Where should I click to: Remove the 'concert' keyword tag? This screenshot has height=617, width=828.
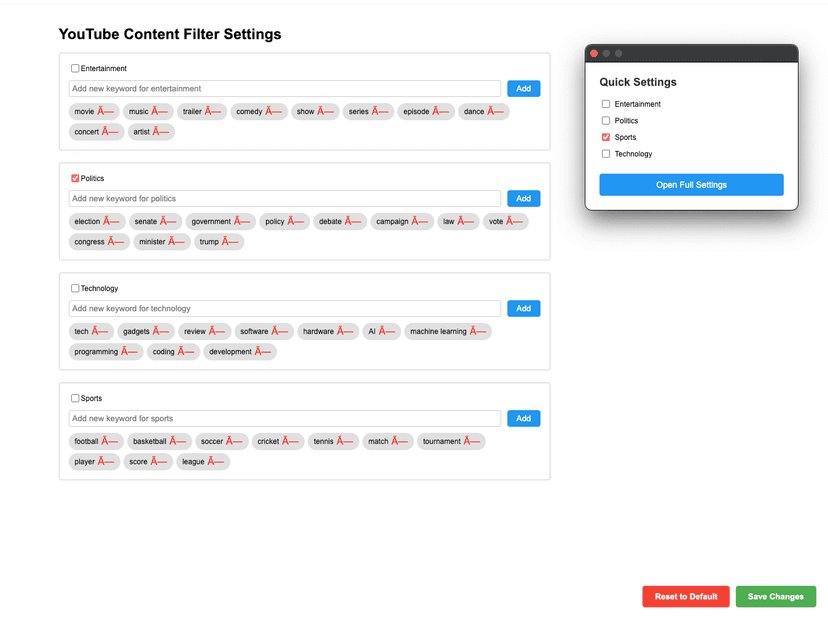coord(110,132)
